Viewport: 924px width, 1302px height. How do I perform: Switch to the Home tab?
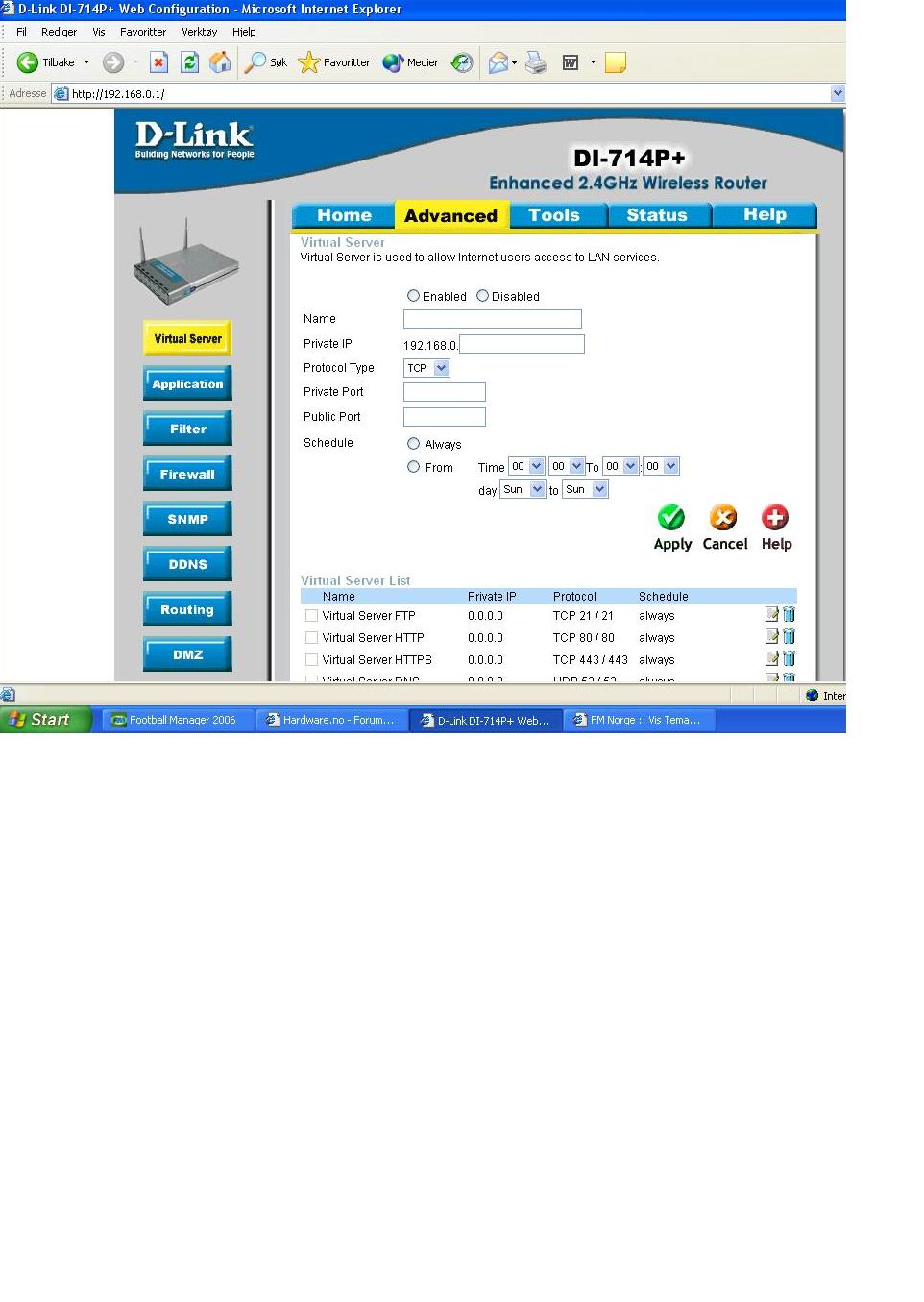pyautogui.click(x=344, y=215)
